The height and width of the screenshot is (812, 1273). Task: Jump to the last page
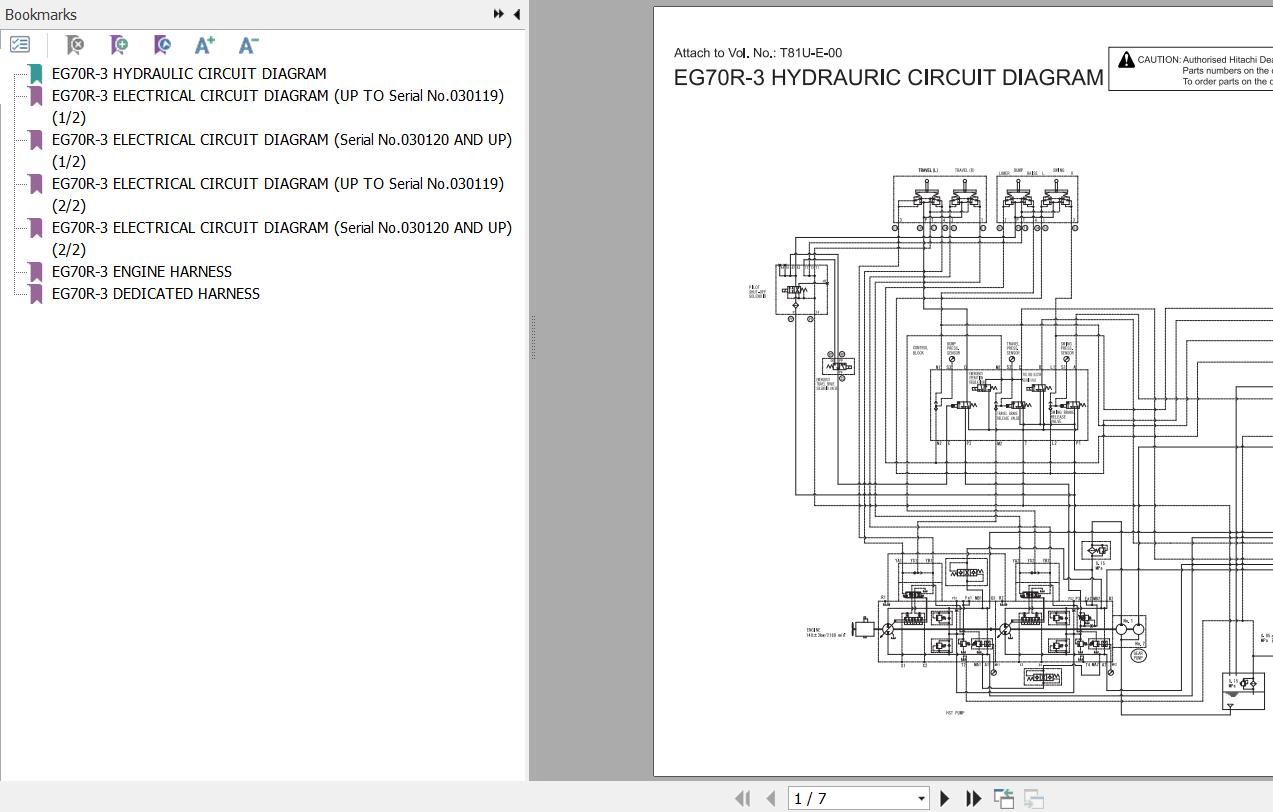(x=973, y=798)
